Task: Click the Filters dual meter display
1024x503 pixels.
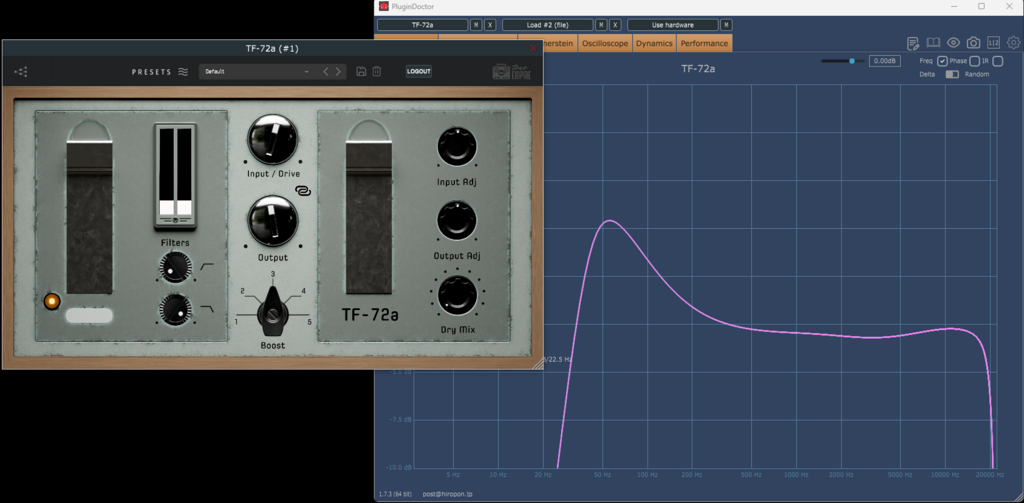Action: pos(175,175)
